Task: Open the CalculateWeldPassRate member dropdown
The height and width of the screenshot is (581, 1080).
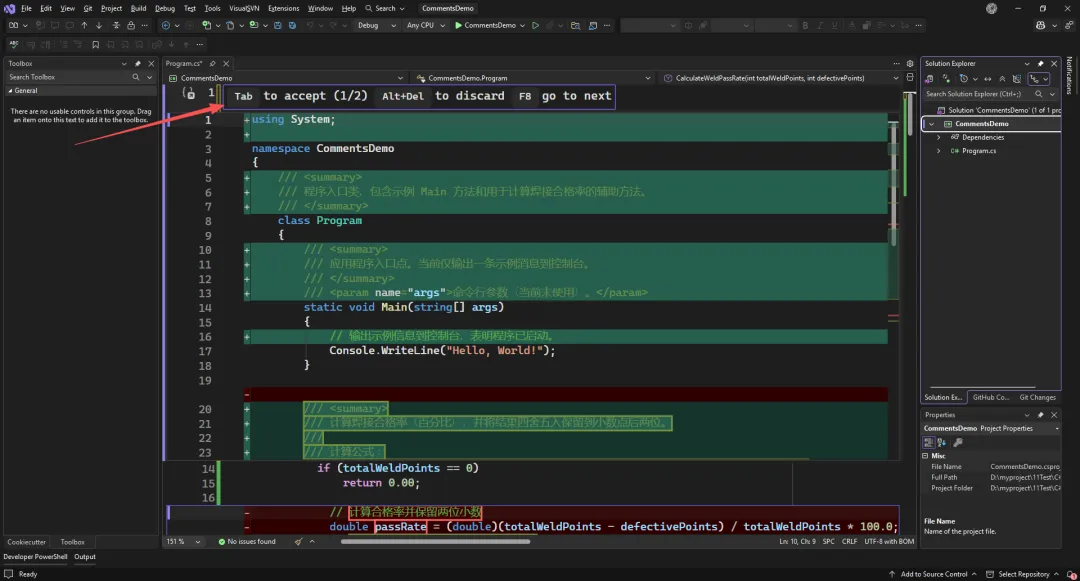Action: [780, 78]
